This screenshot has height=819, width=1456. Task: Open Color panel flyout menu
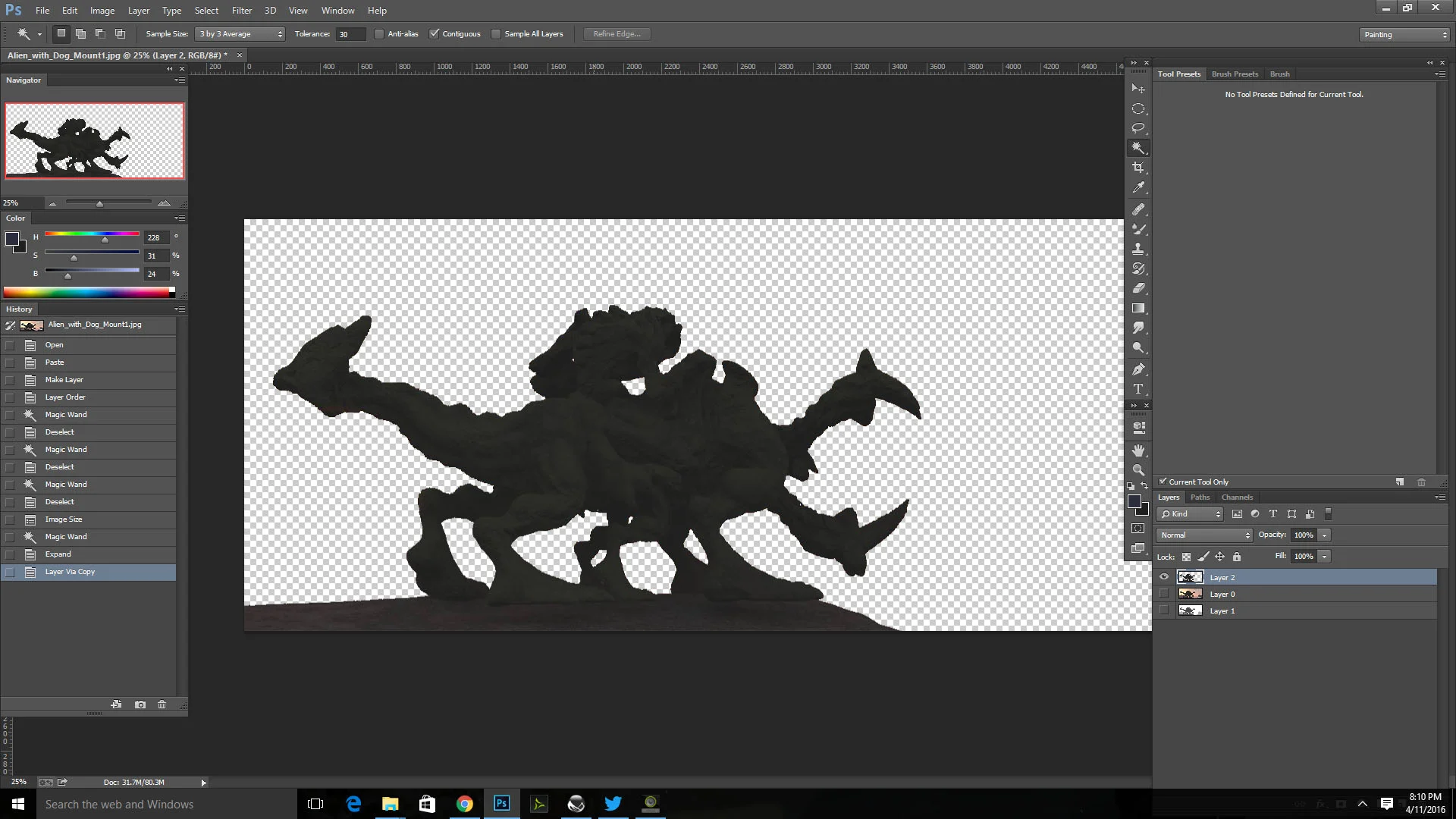tap(180, 218)
